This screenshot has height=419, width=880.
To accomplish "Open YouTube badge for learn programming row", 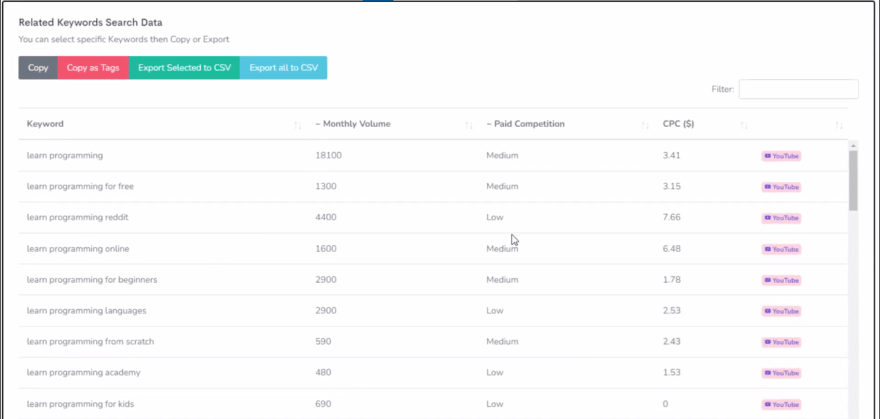I will pyautogui.click(x=781, y=156).
